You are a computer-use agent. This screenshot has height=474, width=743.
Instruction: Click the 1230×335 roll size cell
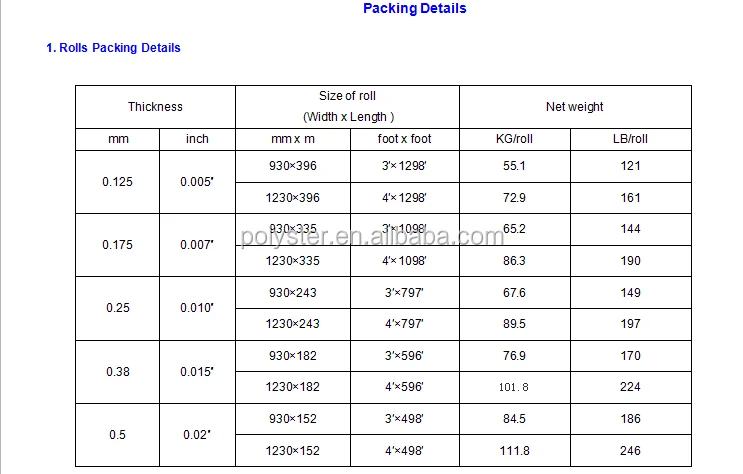click(x=292, y=260)
